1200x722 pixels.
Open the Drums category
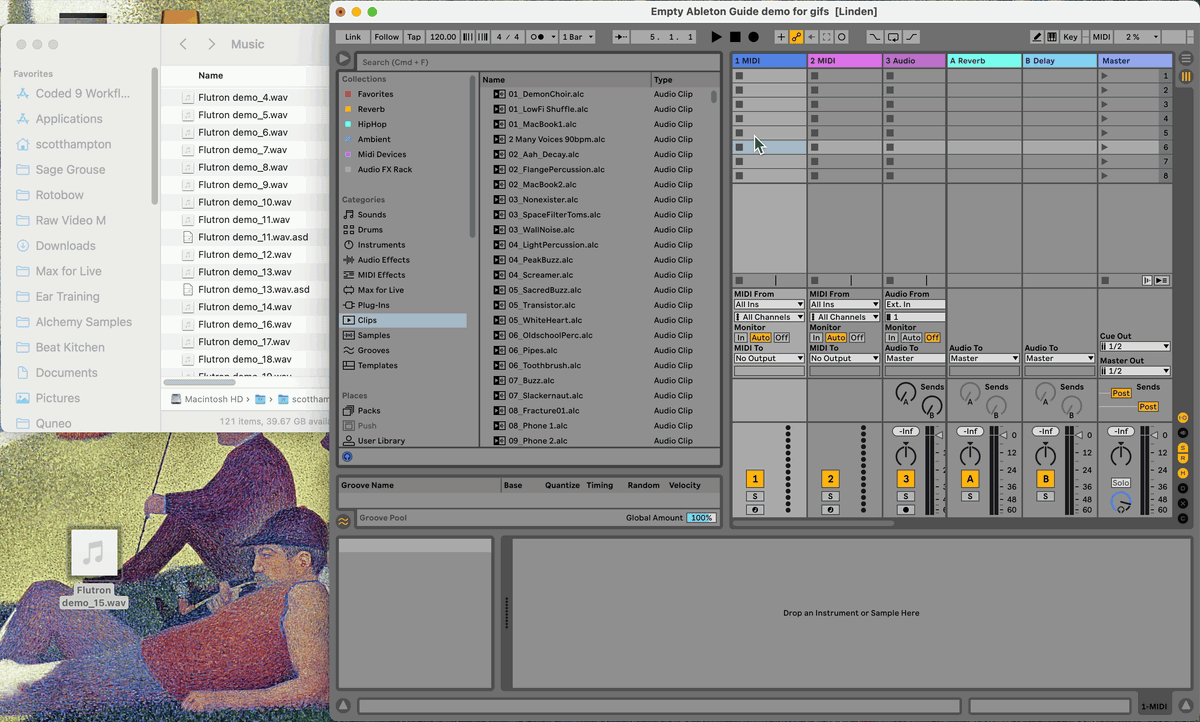(x=370, y=229)
